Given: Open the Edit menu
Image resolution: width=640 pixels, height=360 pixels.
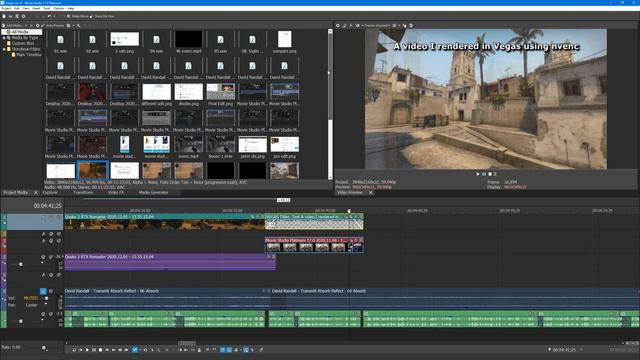Looking at the screenshot, I should pos(17,8).
